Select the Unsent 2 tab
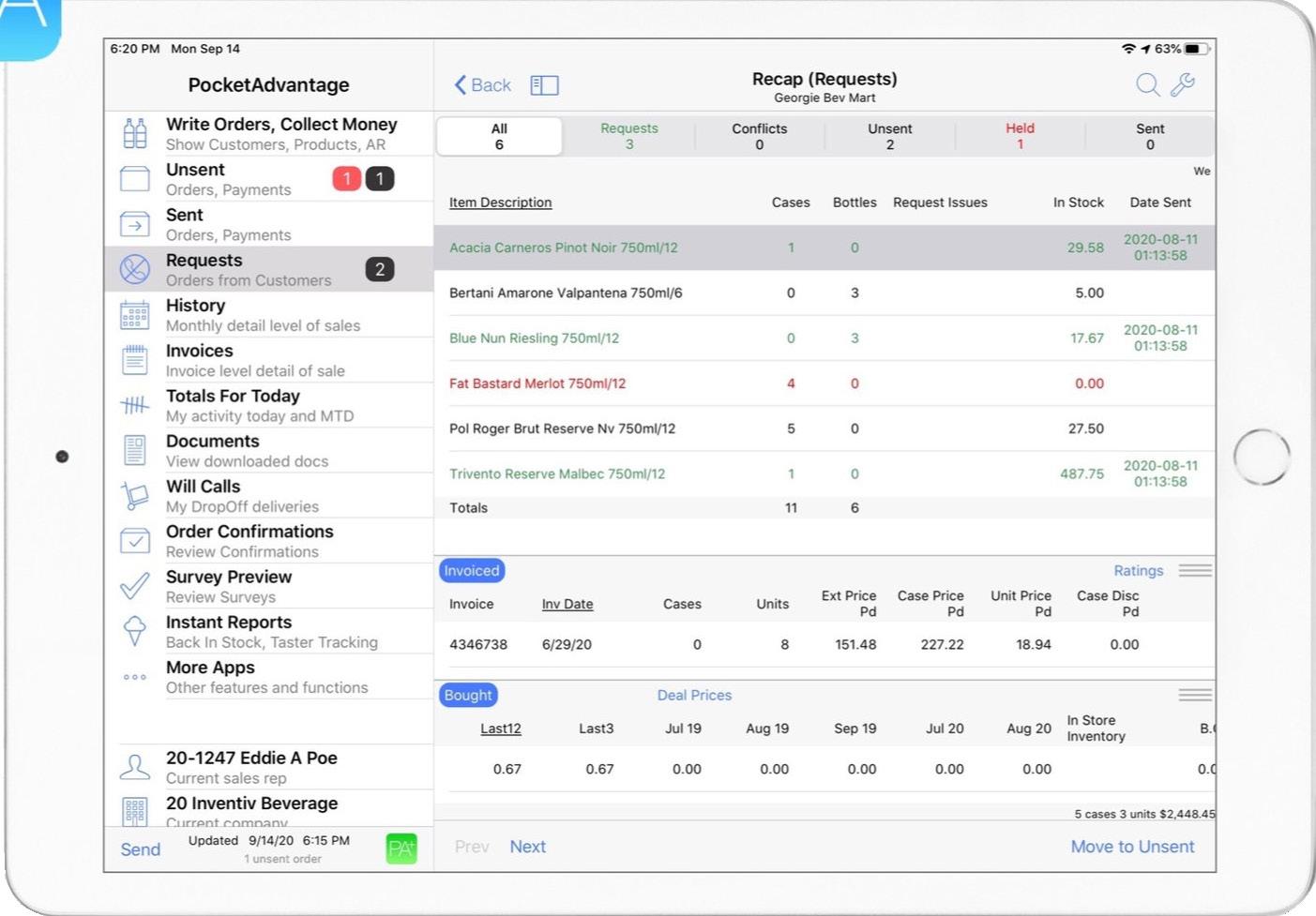The image size is (1316, 916). point(890,136)
